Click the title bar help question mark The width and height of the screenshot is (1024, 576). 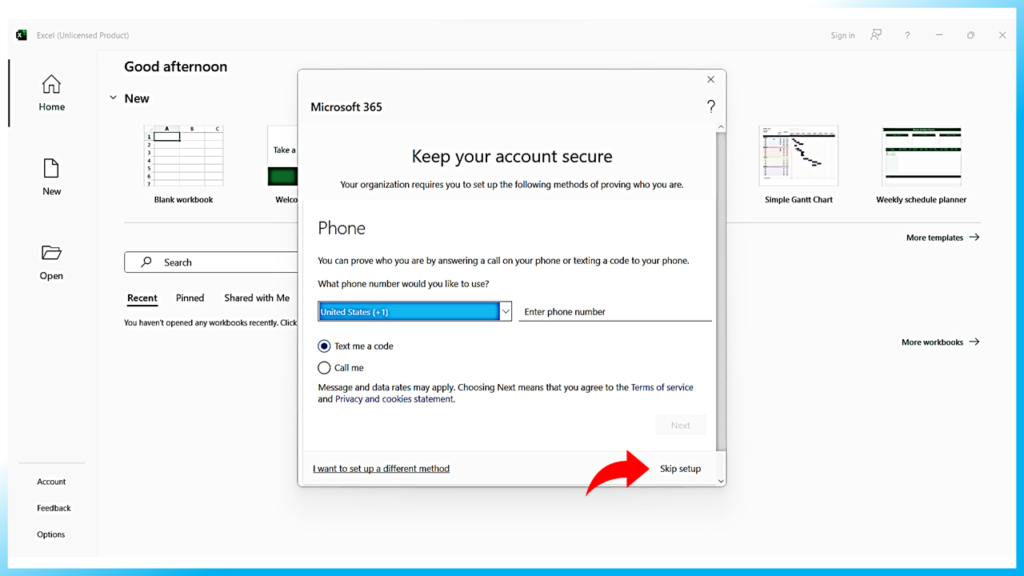pos(907,35)
